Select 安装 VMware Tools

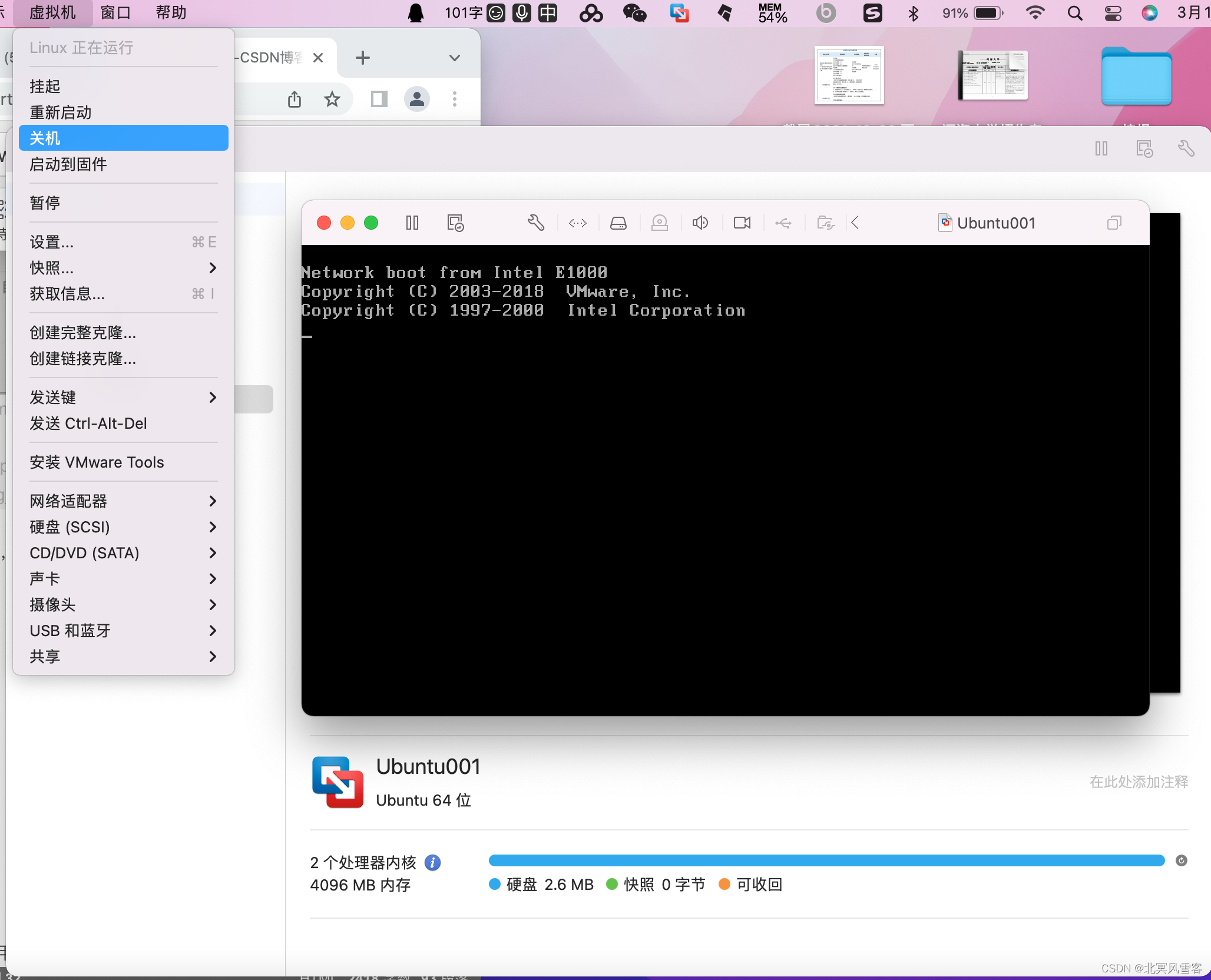pos(123,462)
